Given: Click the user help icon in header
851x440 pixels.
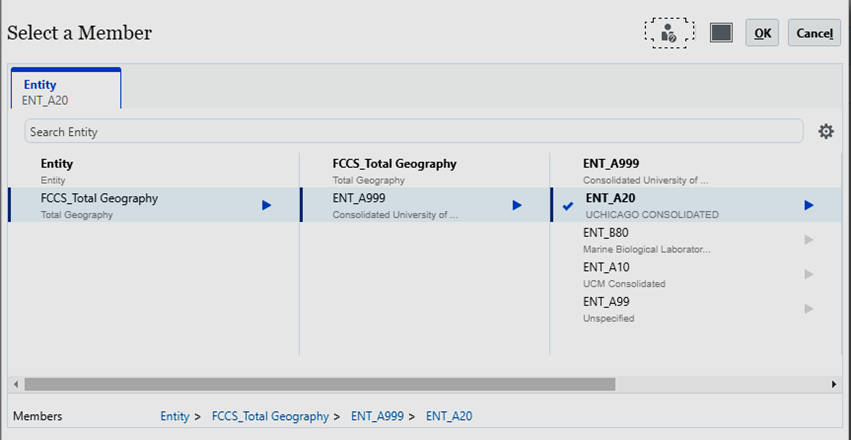Looking at the screenshot, I should (x=669, y=33).
